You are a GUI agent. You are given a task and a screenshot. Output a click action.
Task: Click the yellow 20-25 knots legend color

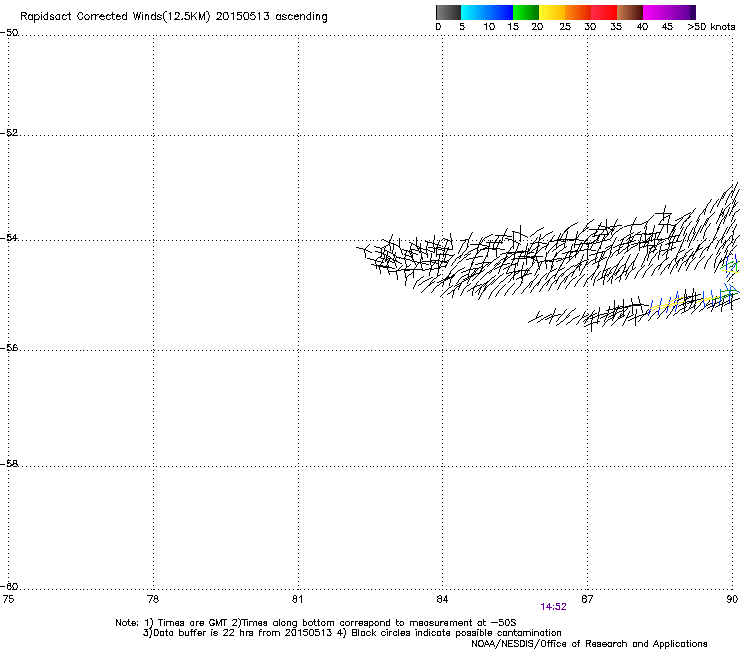click(x=552, y=12)
